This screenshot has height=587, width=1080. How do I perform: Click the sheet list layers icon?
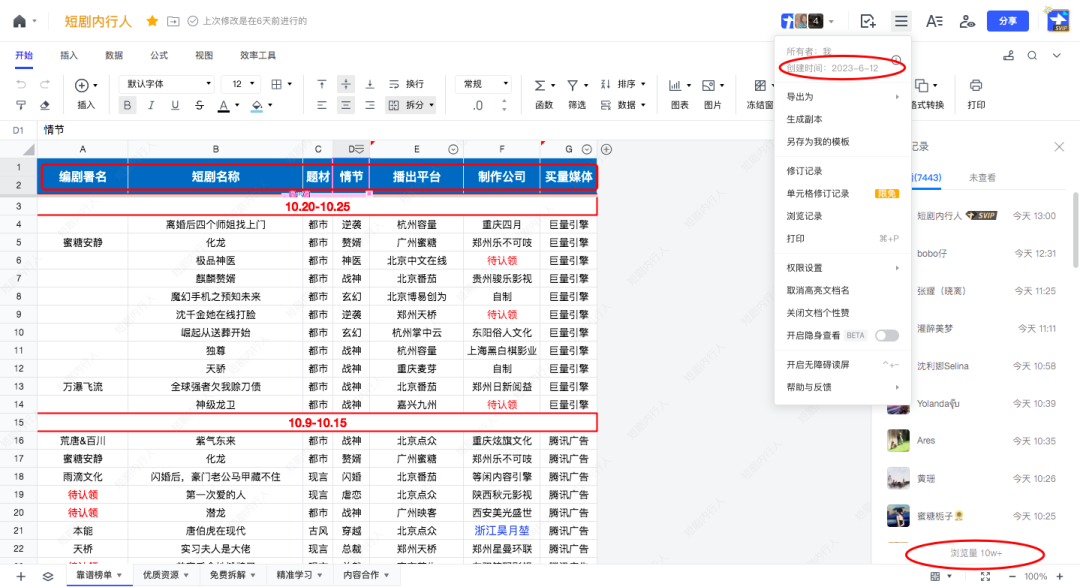pos(48,577)
